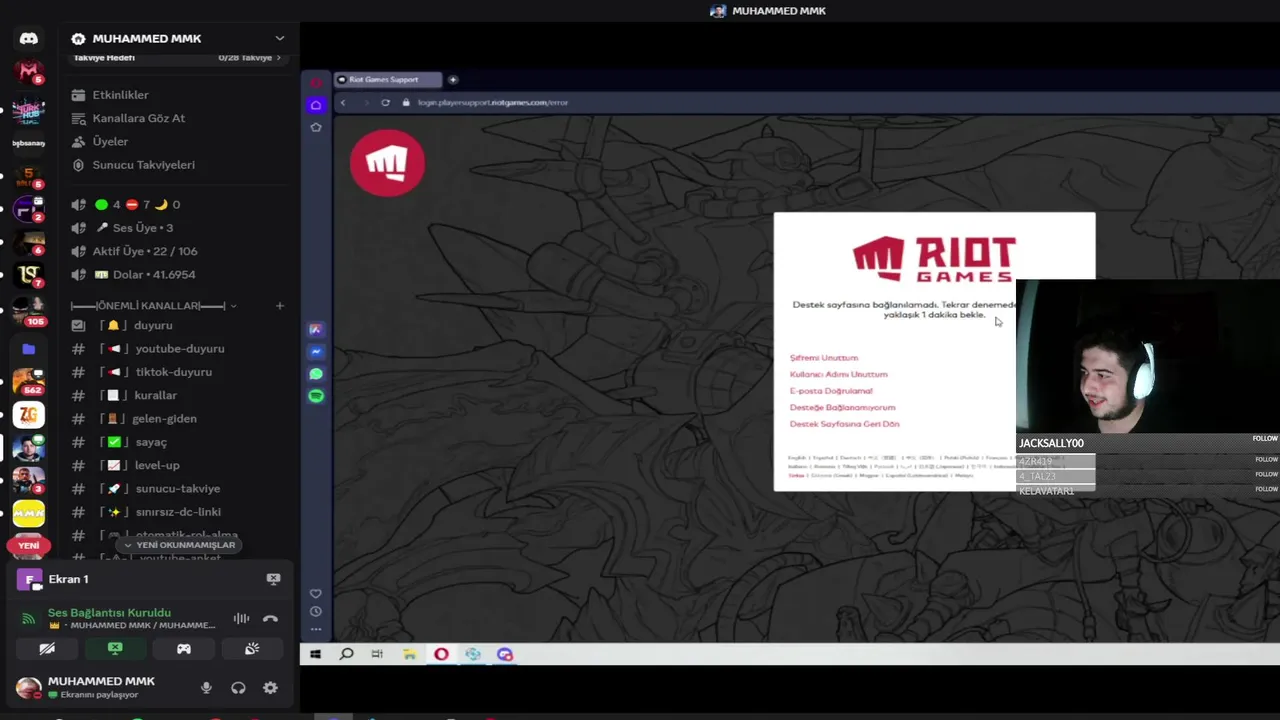Open Sunucu Takviyeleri server boosts
The image size is (1280, 720).
(143, 165)
